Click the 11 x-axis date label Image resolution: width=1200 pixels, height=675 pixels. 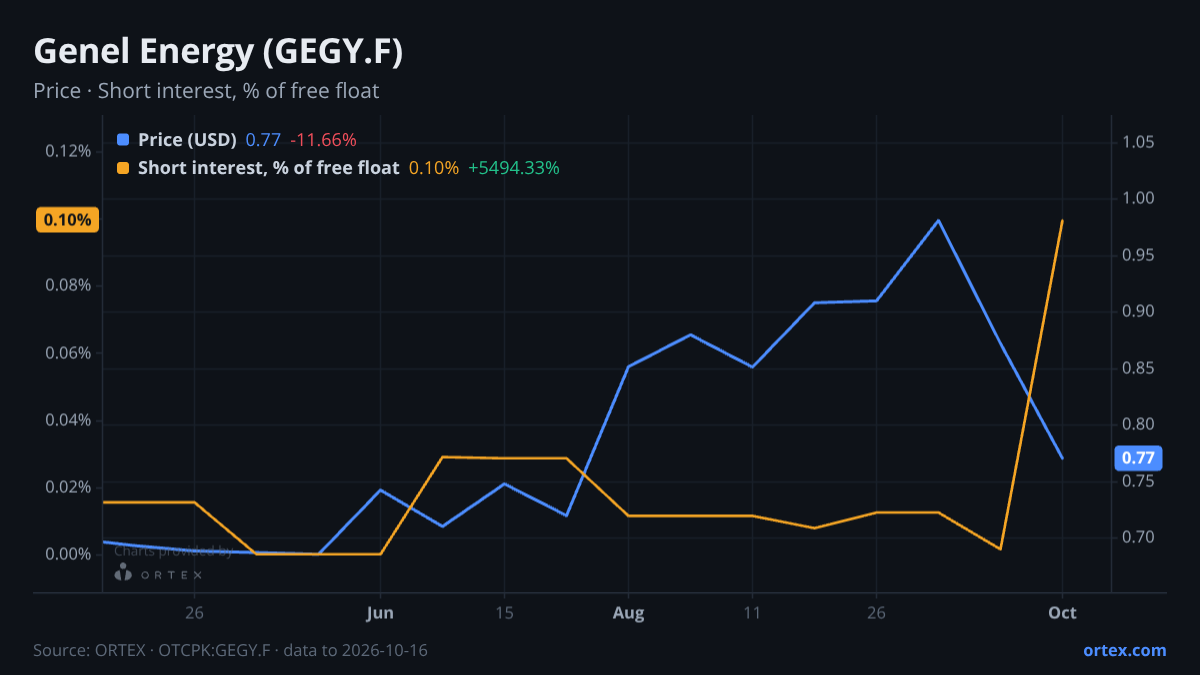point(752,613)
